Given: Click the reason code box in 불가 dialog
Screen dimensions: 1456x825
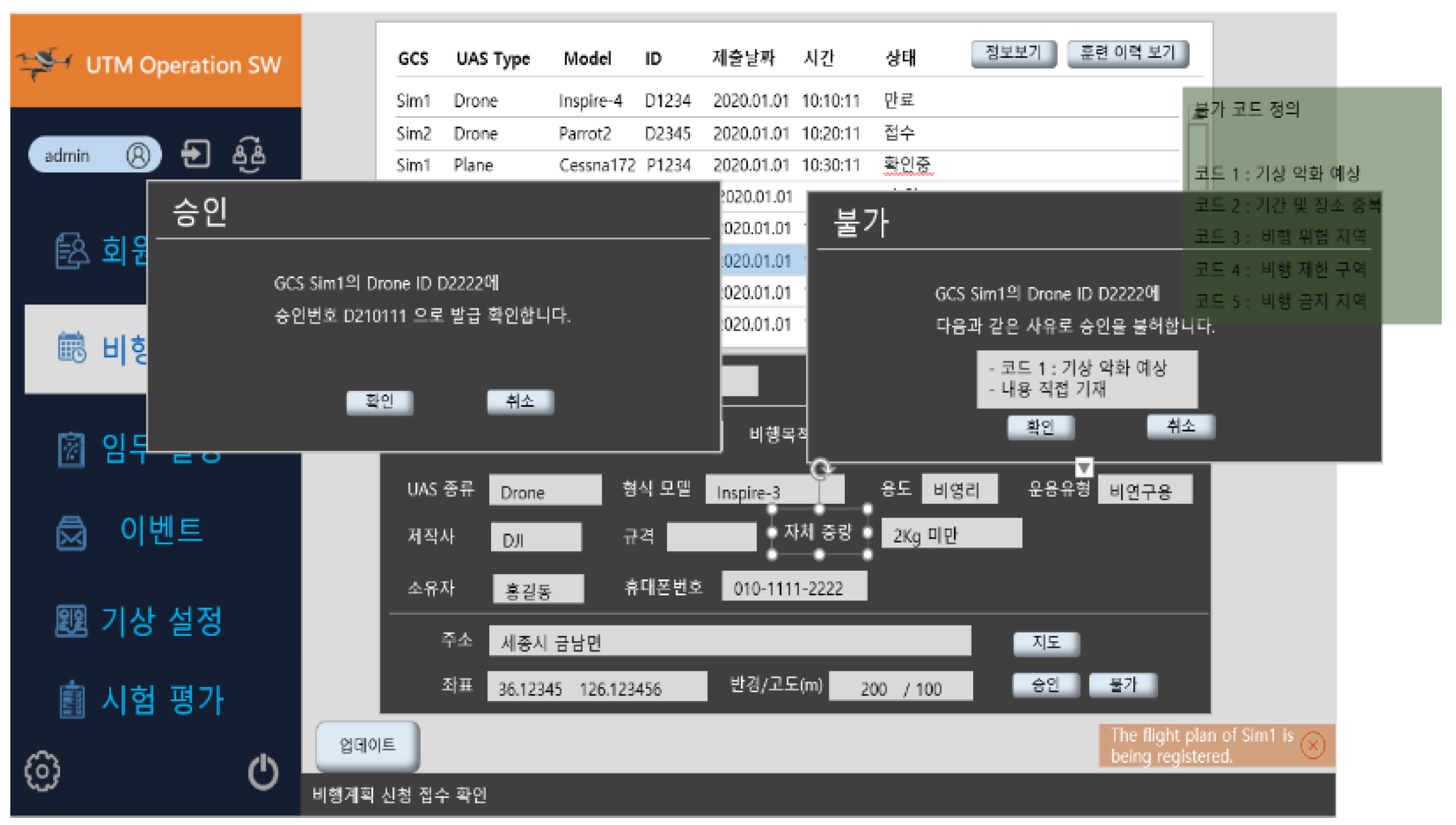Looking at the screenshot, I should 1087,379.
